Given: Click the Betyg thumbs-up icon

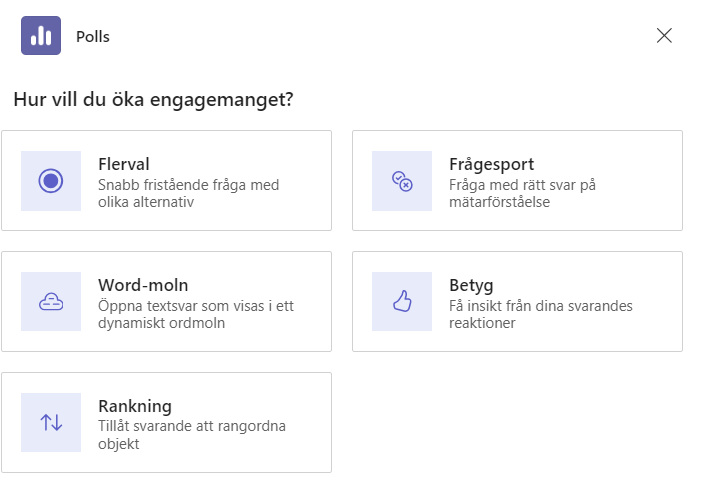Looking at the screenshot, I should (402, 302).
